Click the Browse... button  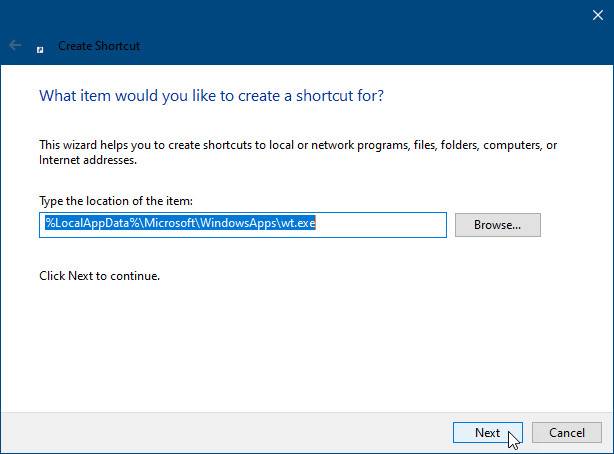497,225
